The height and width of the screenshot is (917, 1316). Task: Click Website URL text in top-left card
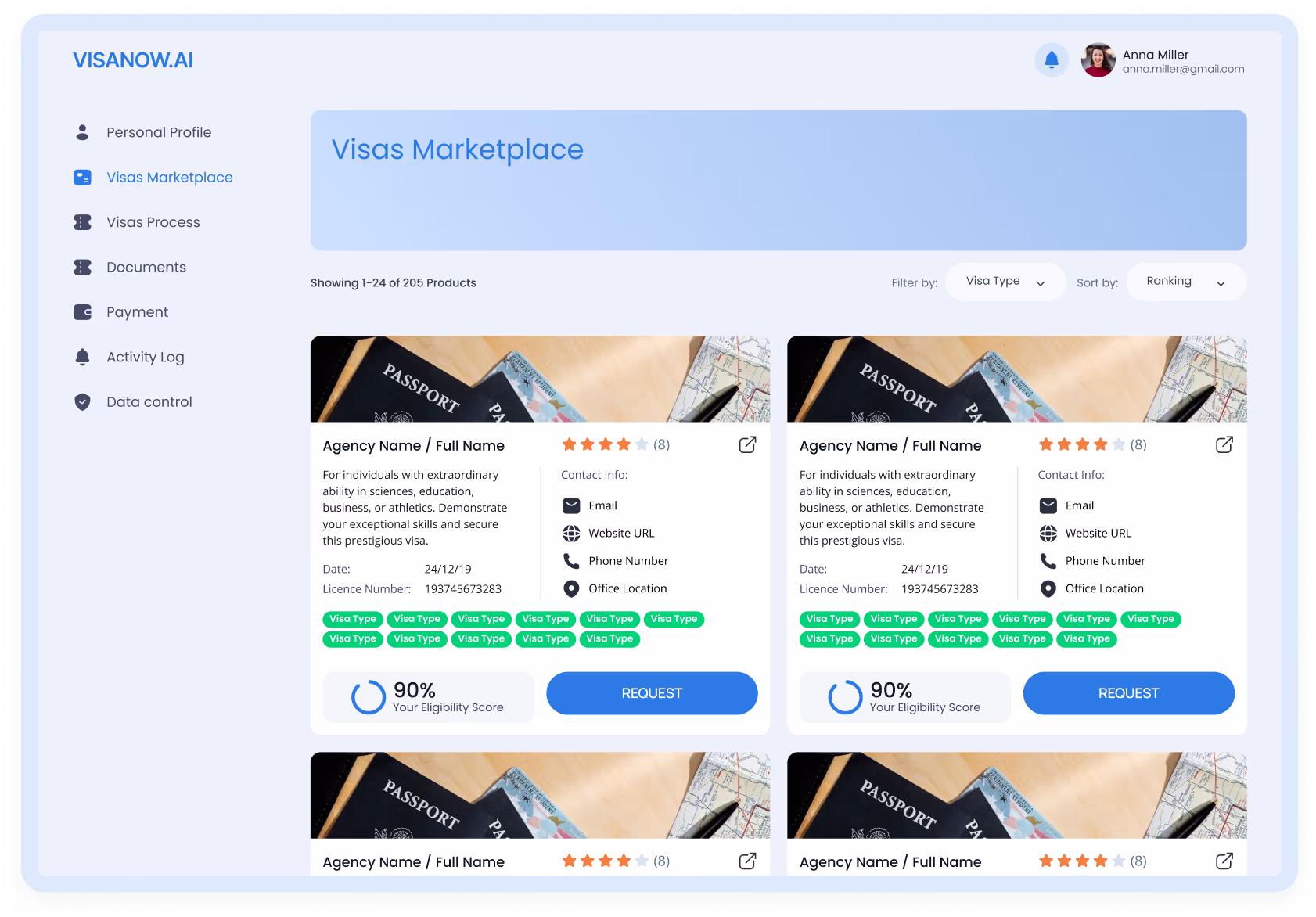[621, 534]
